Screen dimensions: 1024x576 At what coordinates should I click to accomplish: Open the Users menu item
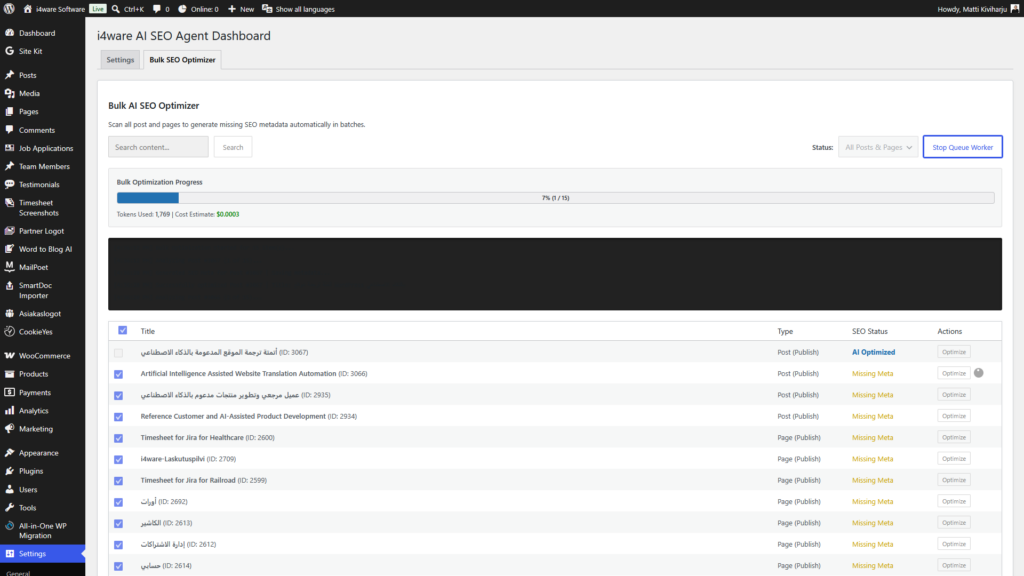coord(28,489)
